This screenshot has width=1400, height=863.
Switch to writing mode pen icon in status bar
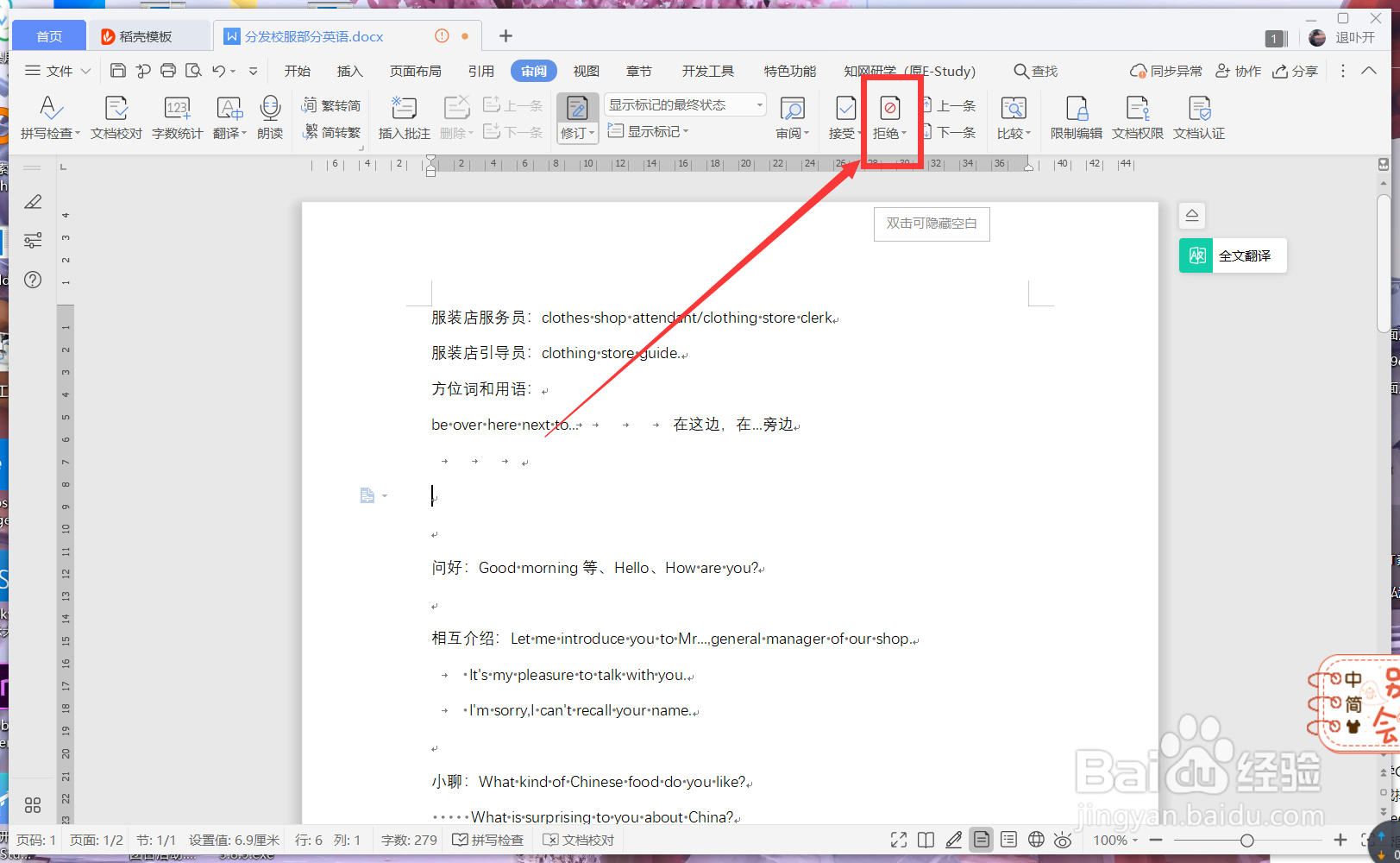point(954,840)
